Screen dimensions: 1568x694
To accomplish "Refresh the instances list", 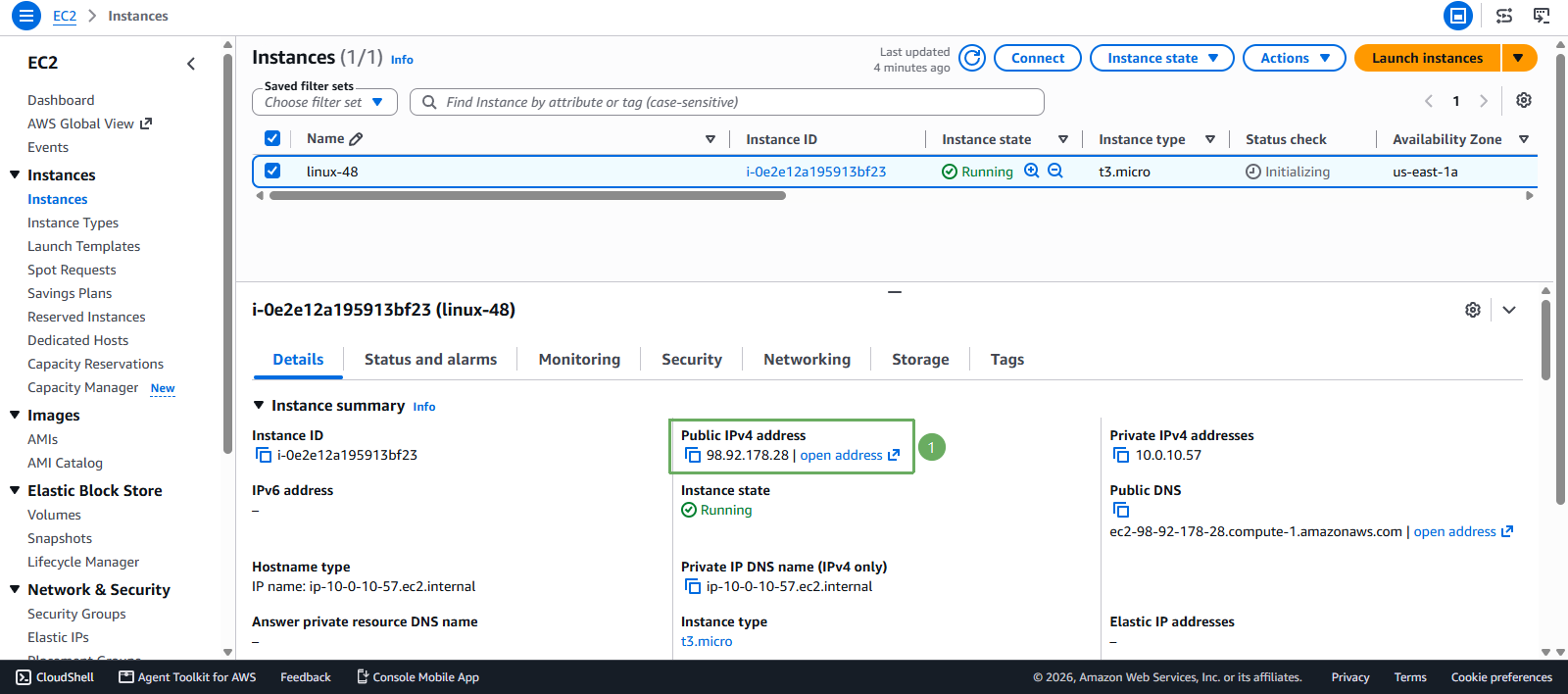I will [972, 58].
